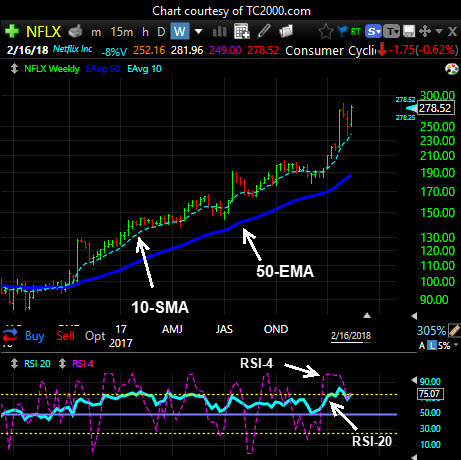Click the OND time axis label
Screen dimensions: 461x460
click(276, 329)
